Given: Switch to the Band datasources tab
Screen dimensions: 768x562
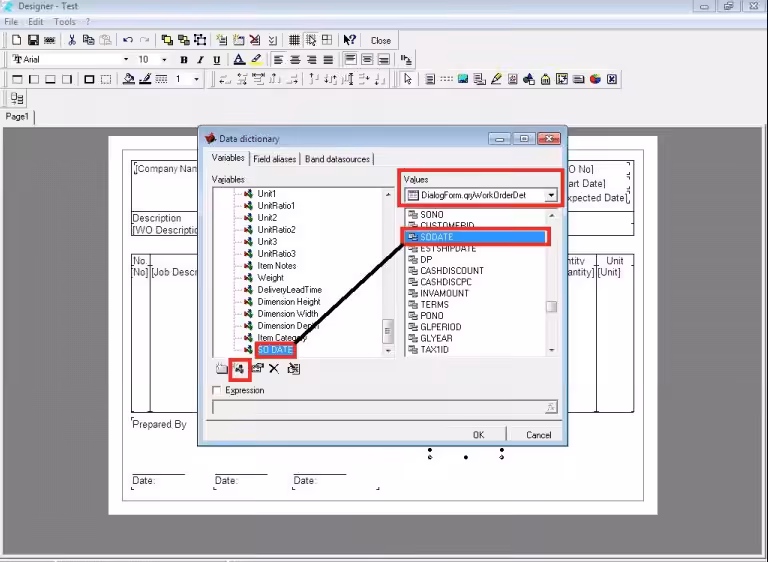Looking at the screenshot, I should (x=337, y=159).
